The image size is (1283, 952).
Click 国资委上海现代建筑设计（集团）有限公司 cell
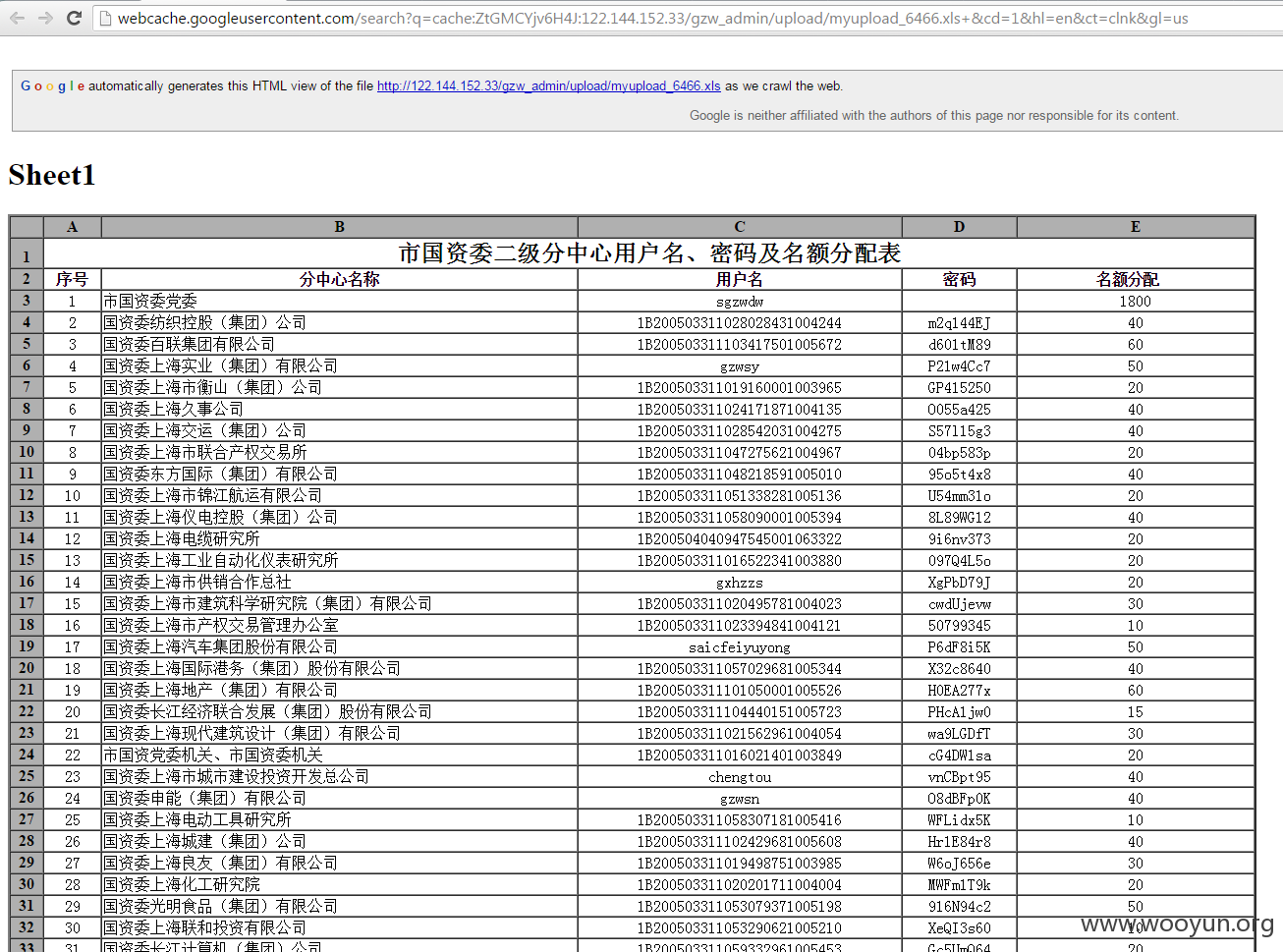point(339,733)
